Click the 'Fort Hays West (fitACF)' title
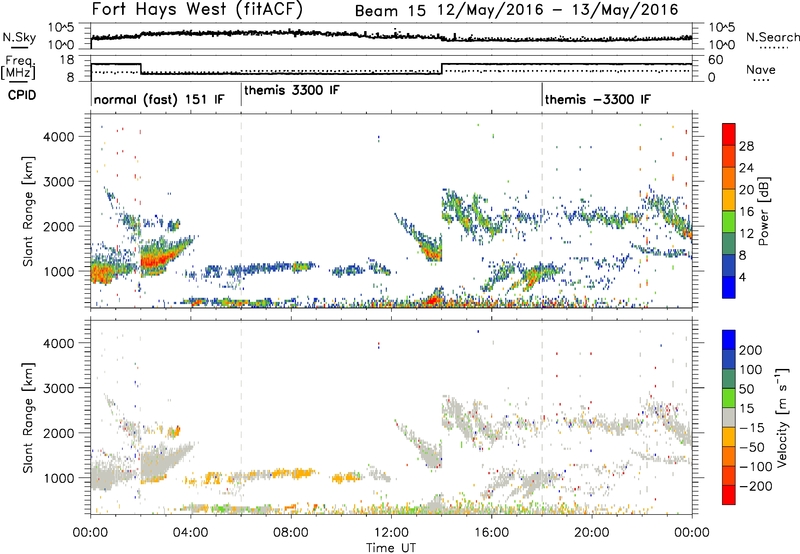 click(x=197, y=9)
